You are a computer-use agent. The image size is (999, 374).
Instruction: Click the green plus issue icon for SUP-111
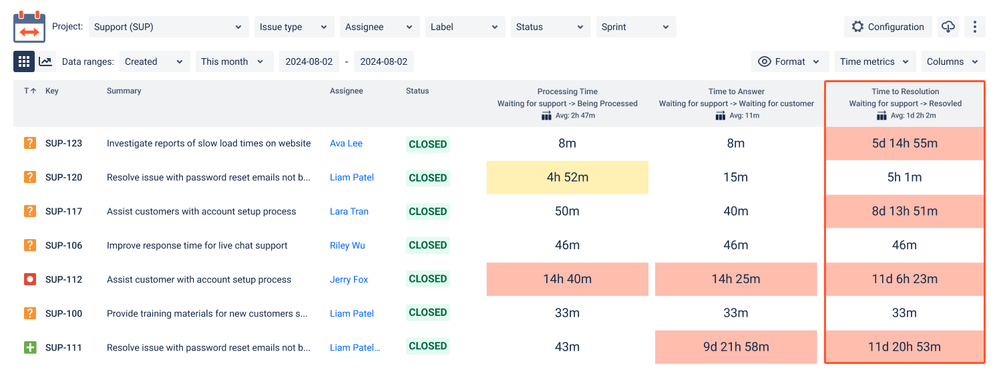(x=29, y=347)
